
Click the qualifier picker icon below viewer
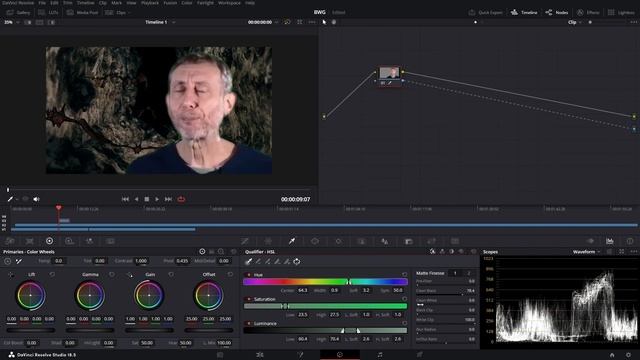tap(10, 199)
